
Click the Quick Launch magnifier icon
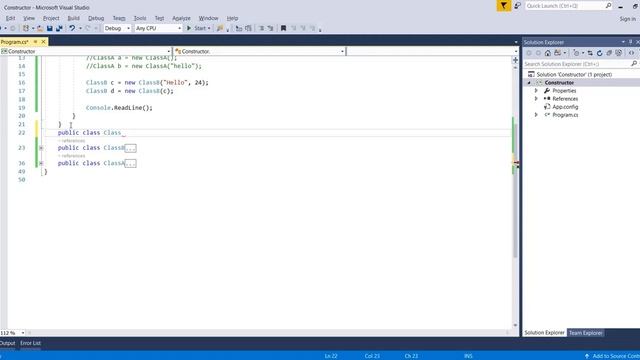[x=608, y=6]
